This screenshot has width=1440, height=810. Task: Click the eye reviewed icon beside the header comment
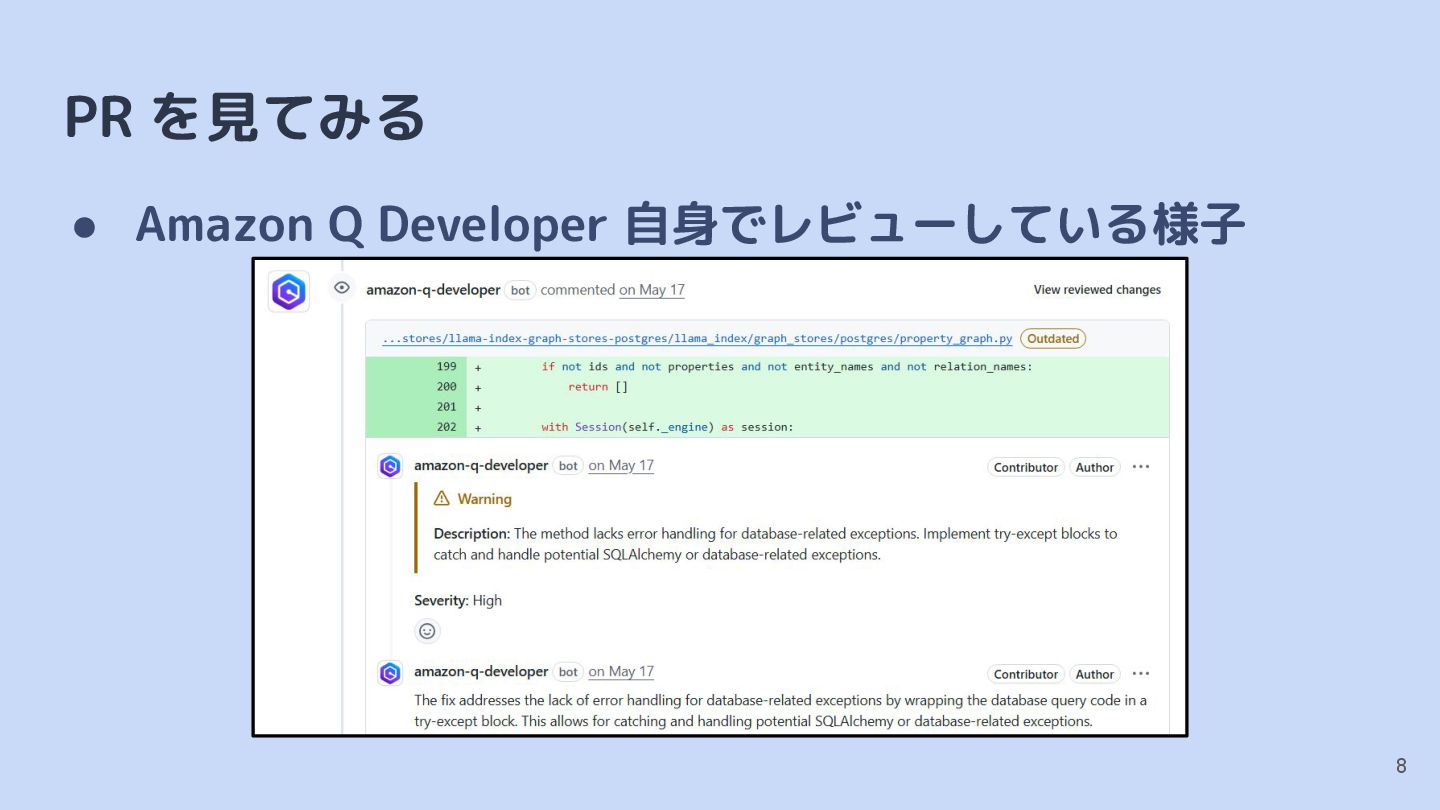[342, 288]
